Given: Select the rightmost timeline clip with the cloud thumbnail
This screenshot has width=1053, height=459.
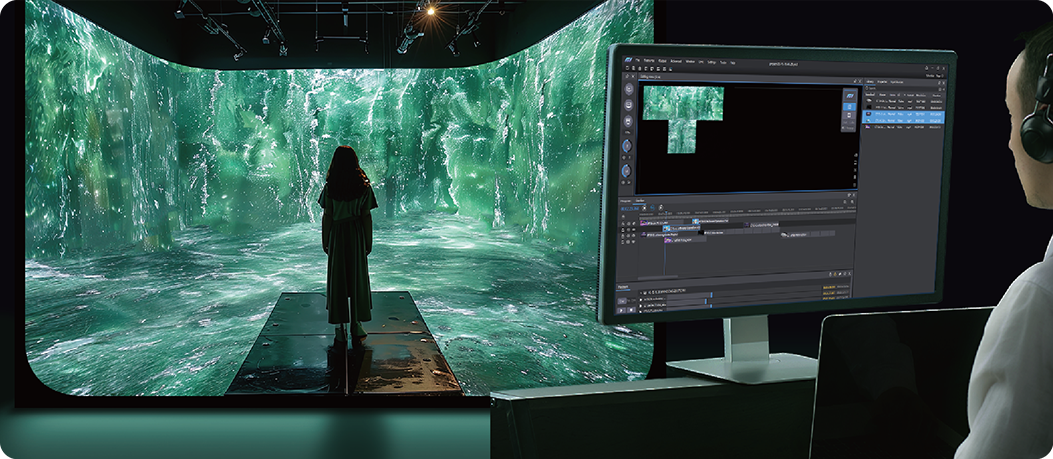Looking at the screenshot, I should pos(808,235).
